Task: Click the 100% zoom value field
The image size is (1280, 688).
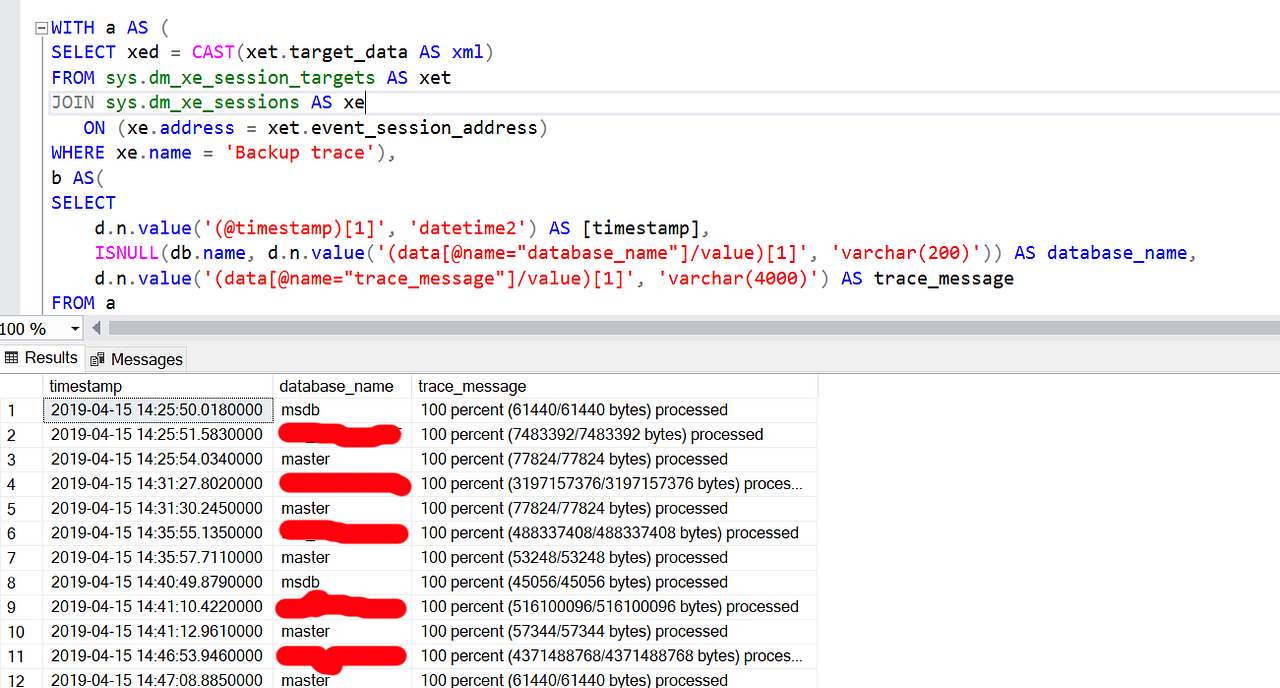Action: click(25, 328)
